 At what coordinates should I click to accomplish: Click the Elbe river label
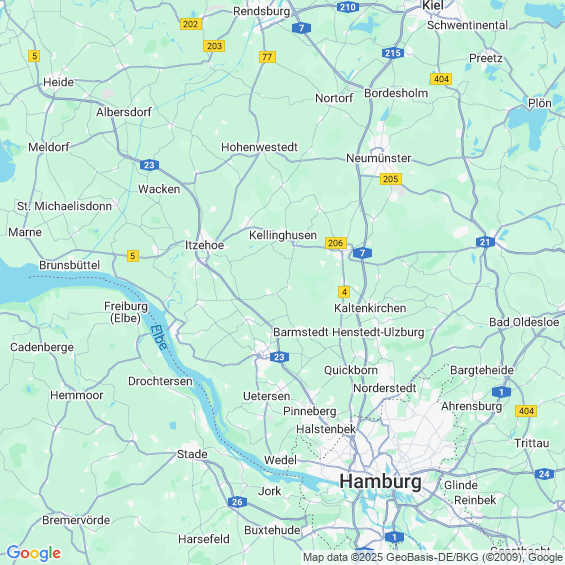(x=159, y=338)
